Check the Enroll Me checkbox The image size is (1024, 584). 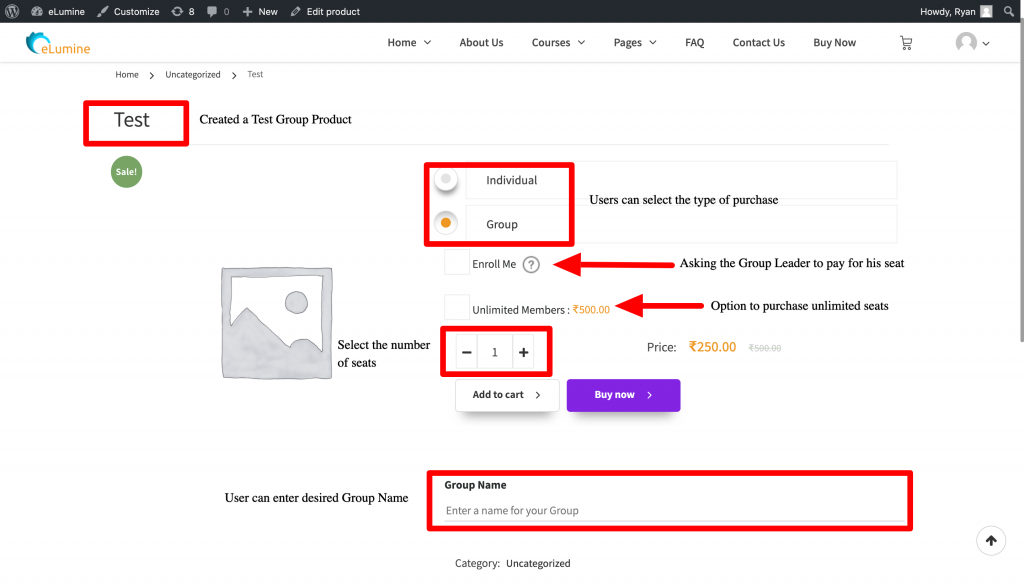pos(457,263)
